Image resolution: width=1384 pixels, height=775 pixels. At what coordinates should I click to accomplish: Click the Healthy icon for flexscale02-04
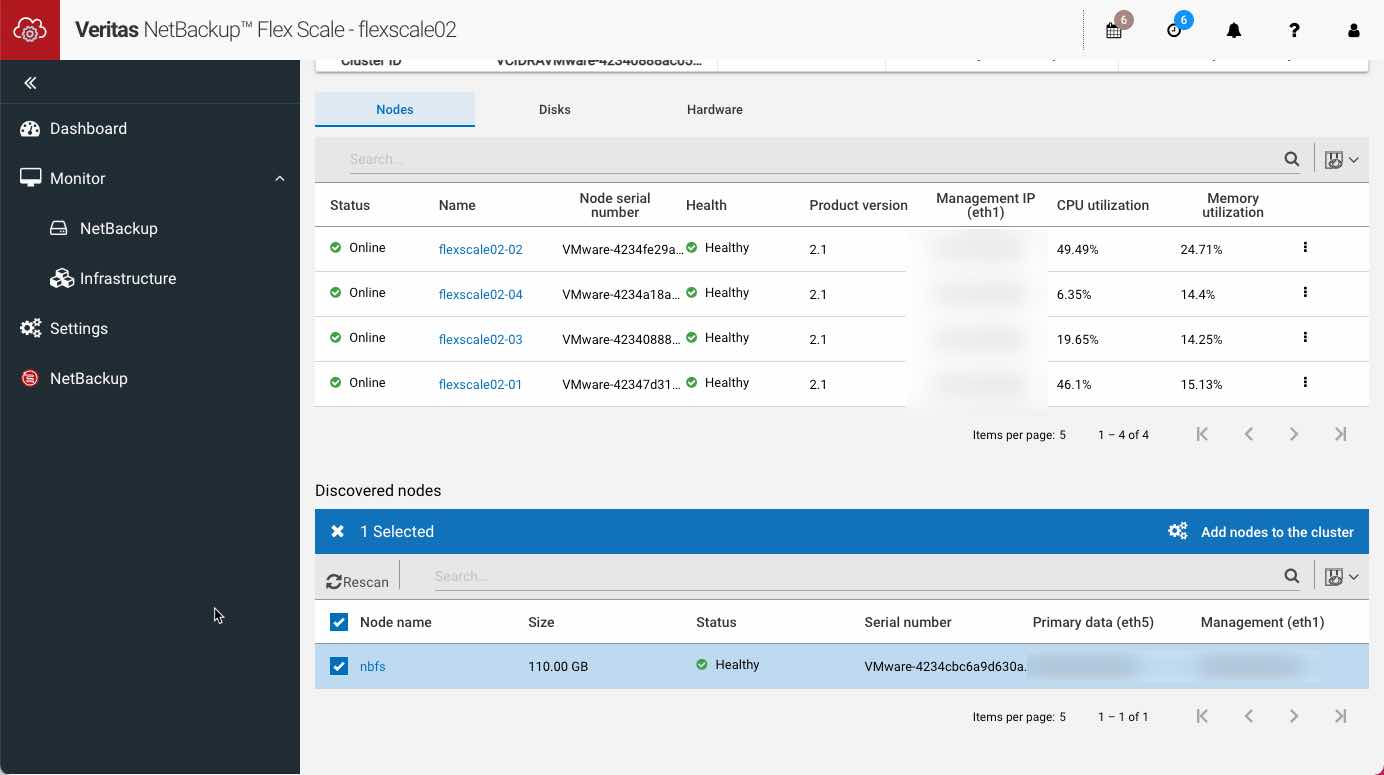[692, 292]
